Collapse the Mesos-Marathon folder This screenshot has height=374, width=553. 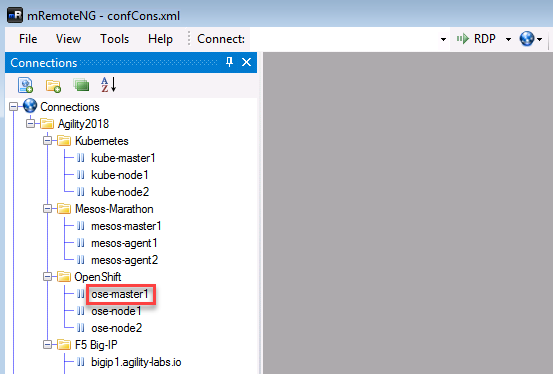(x=48, y=209)
